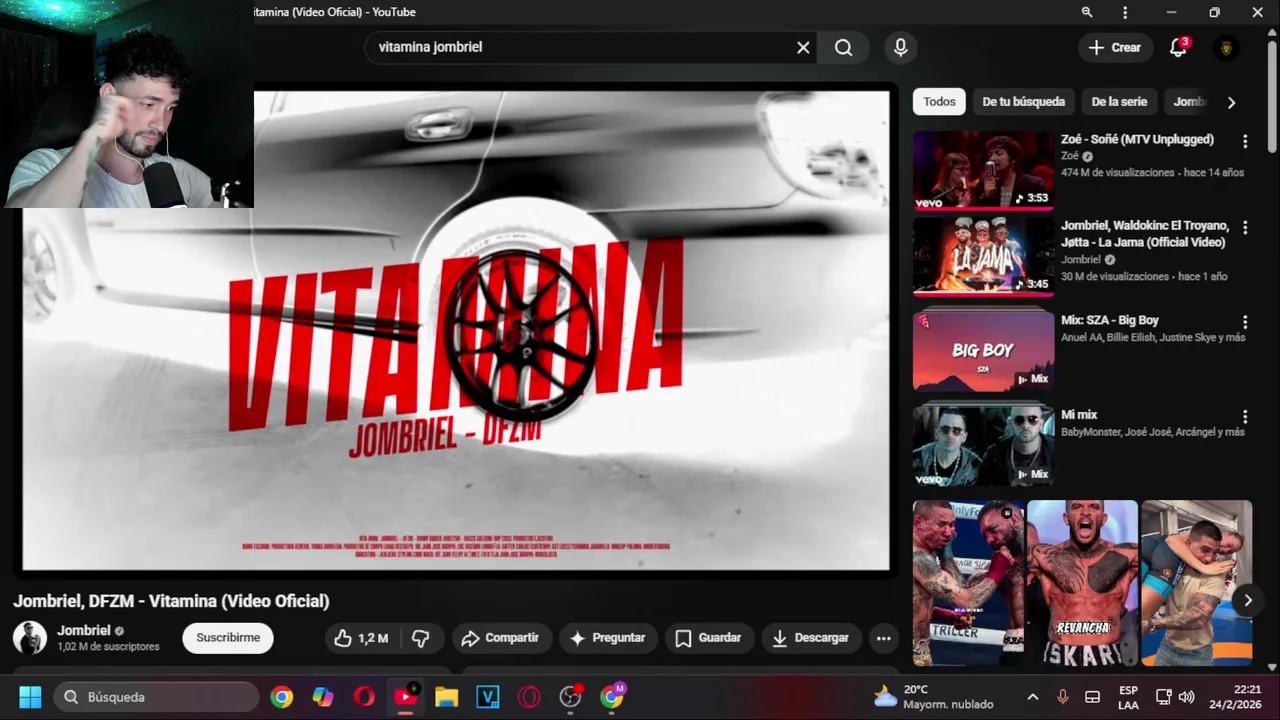Open the browser zoom magnifier icon in title bar

point(1087,12)
